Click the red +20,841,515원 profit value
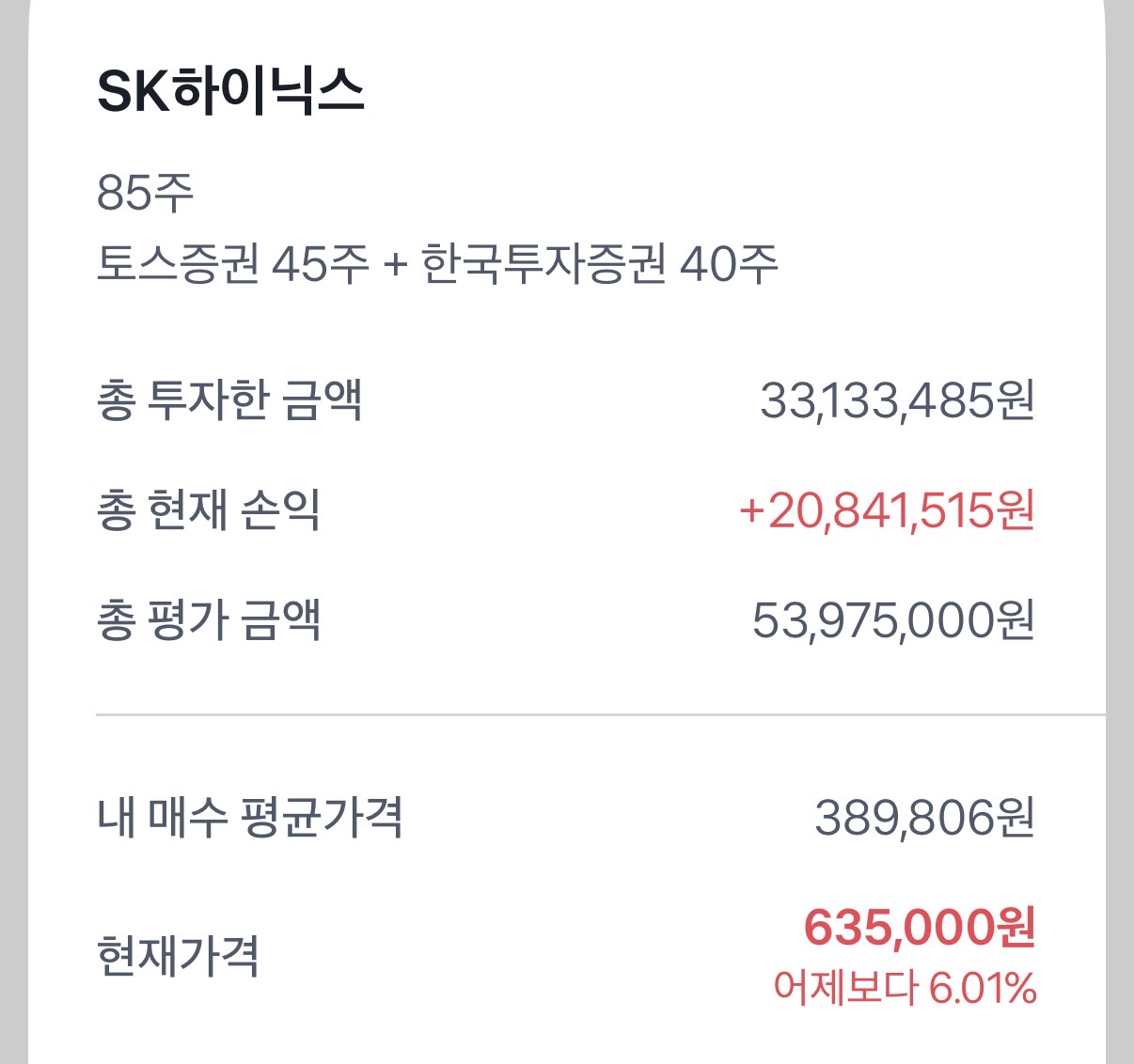 click(886, 510)
